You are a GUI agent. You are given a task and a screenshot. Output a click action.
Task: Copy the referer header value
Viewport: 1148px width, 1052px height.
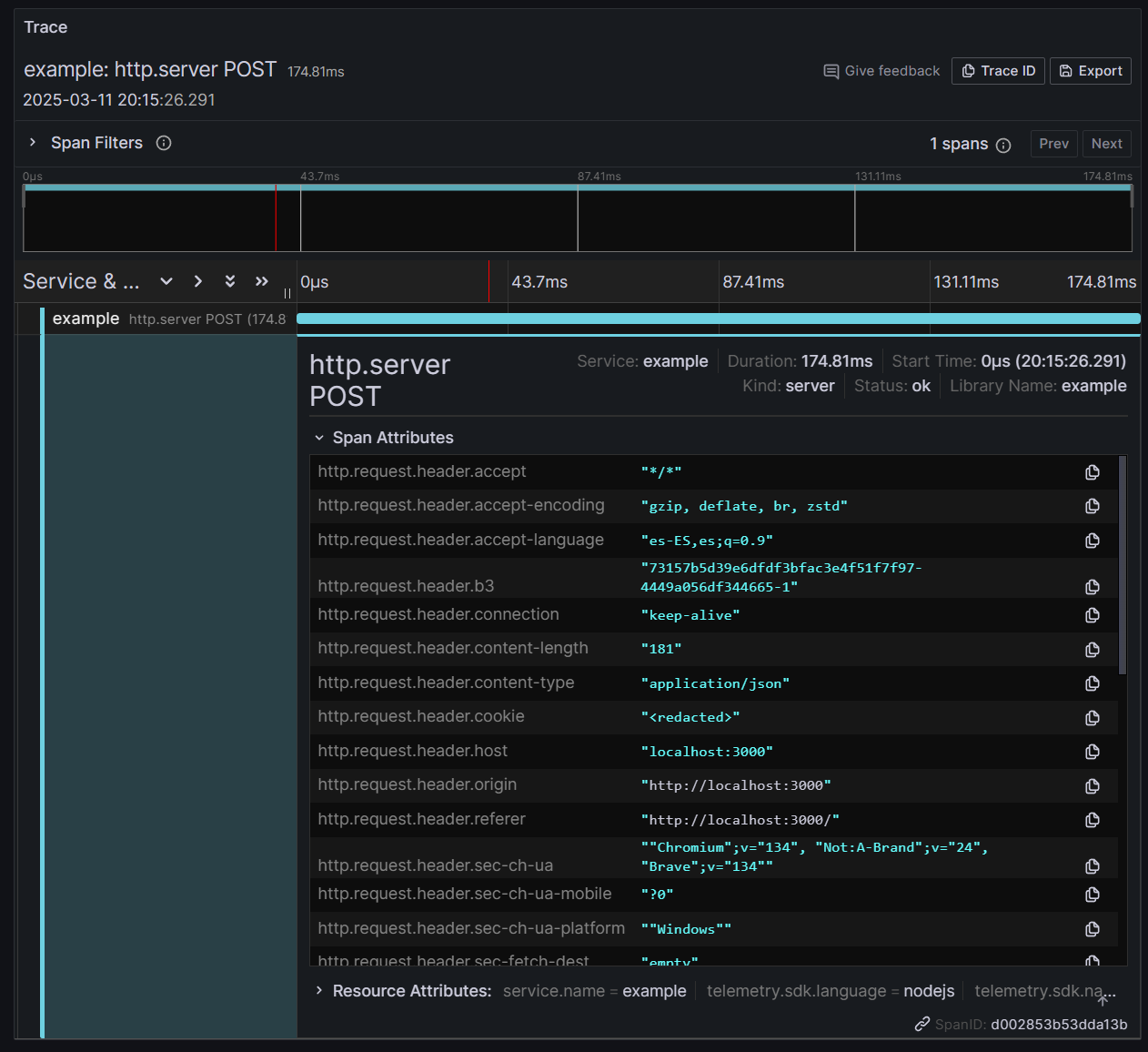pos(1092,820)
